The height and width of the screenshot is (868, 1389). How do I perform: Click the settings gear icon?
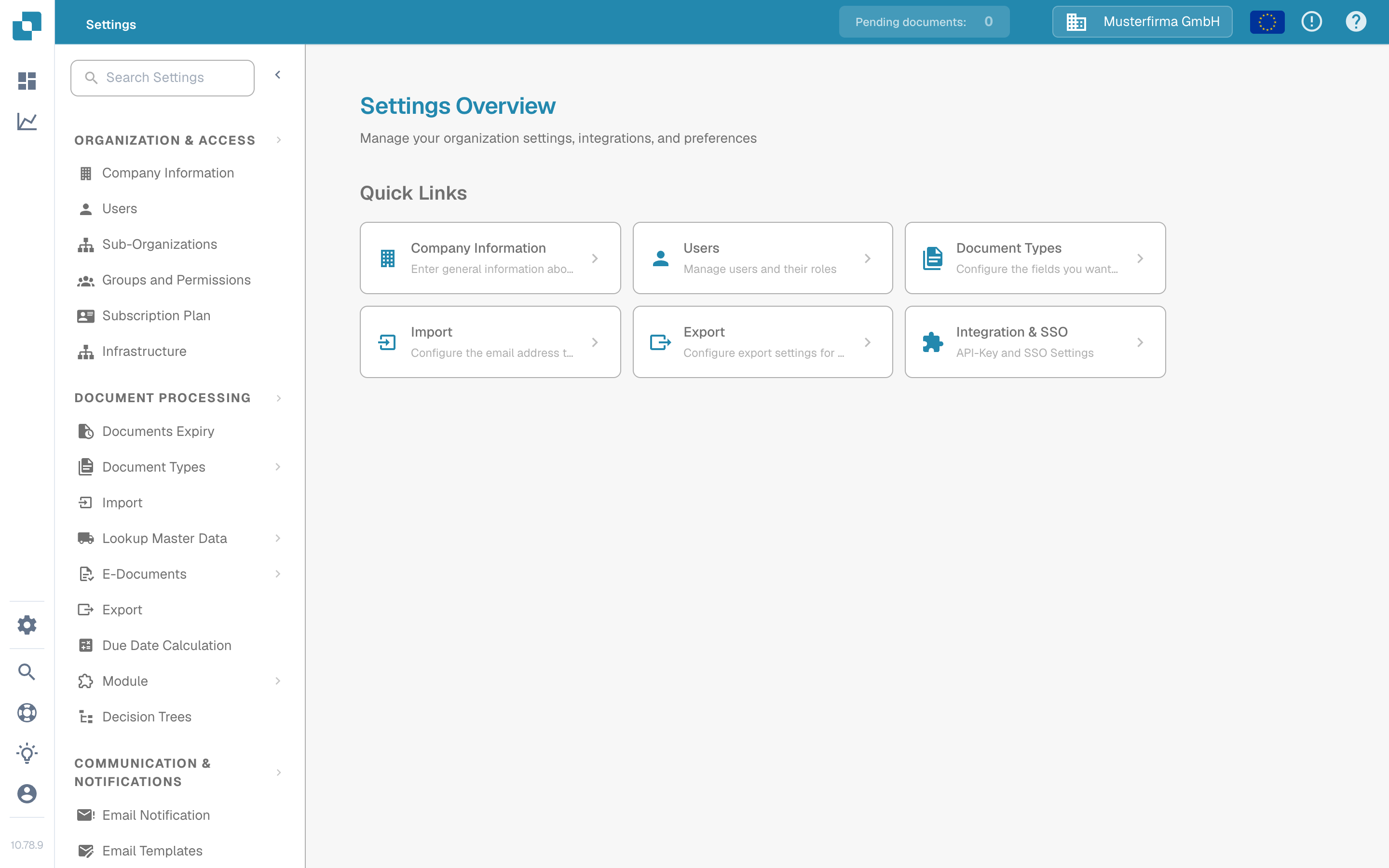27,624
